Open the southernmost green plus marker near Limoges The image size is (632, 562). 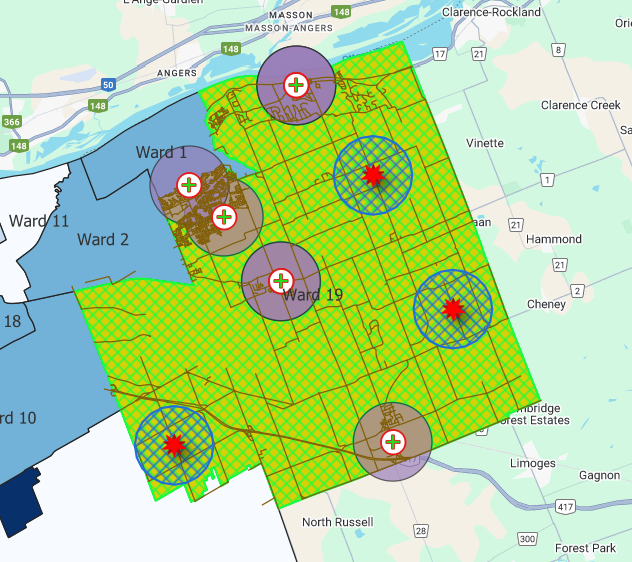click(x=393, y=441)
